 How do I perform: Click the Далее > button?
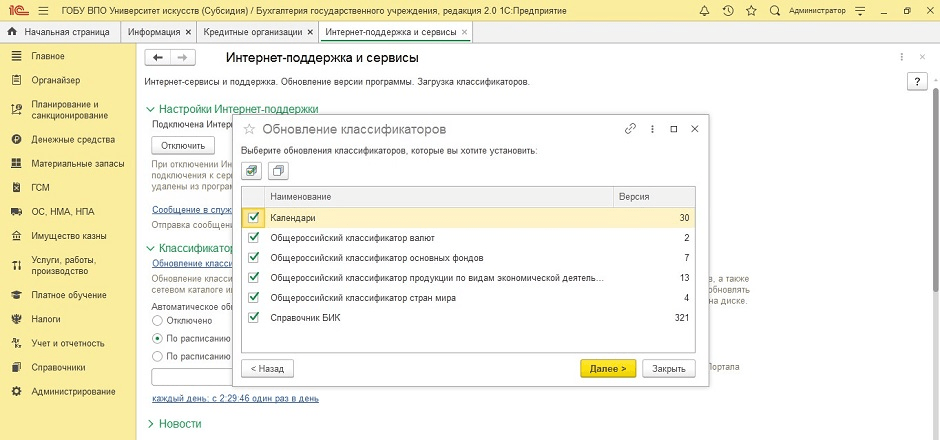[x=607, y=368]
